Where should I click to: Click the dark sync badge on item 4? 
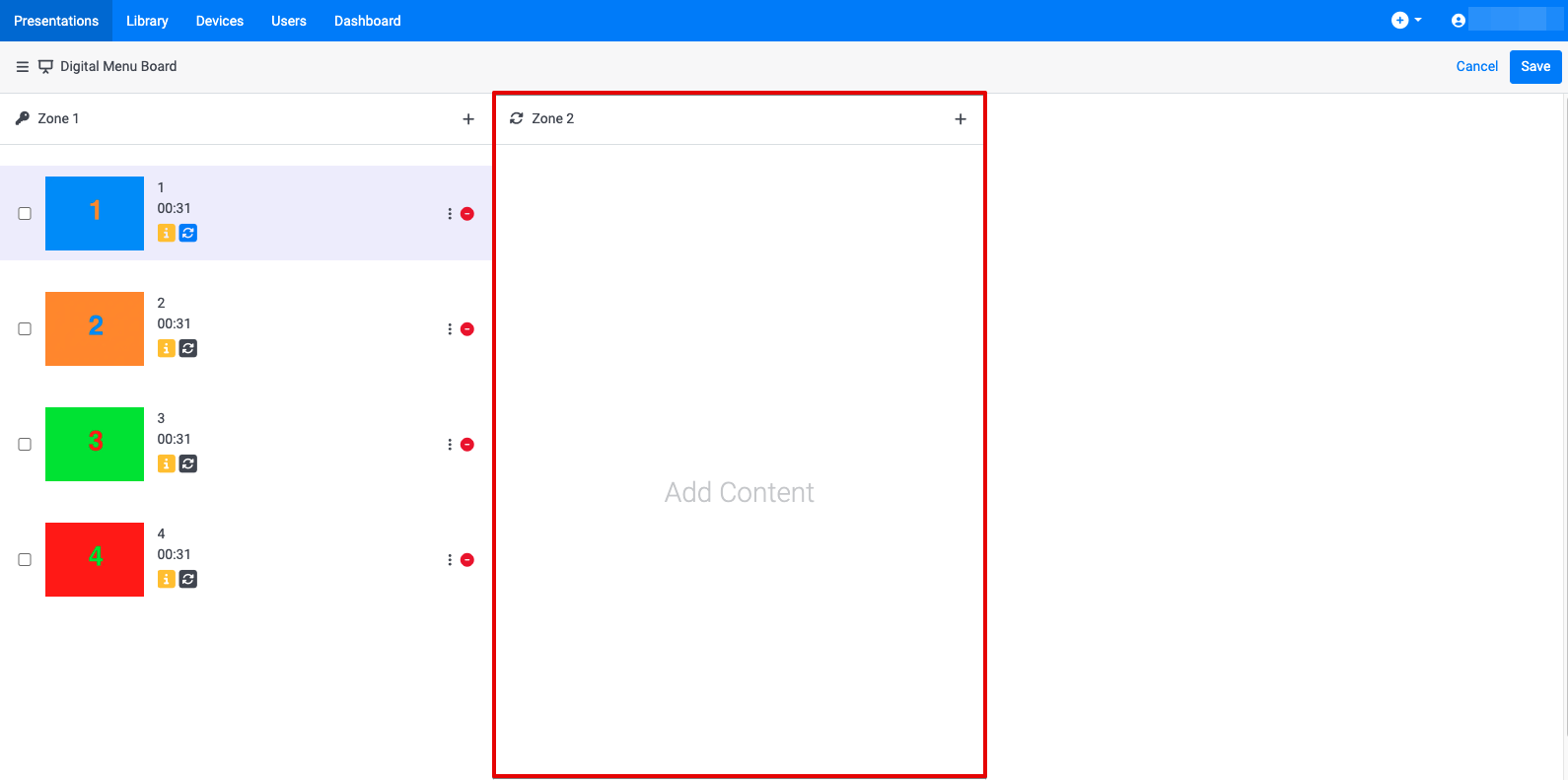point(188,580)
